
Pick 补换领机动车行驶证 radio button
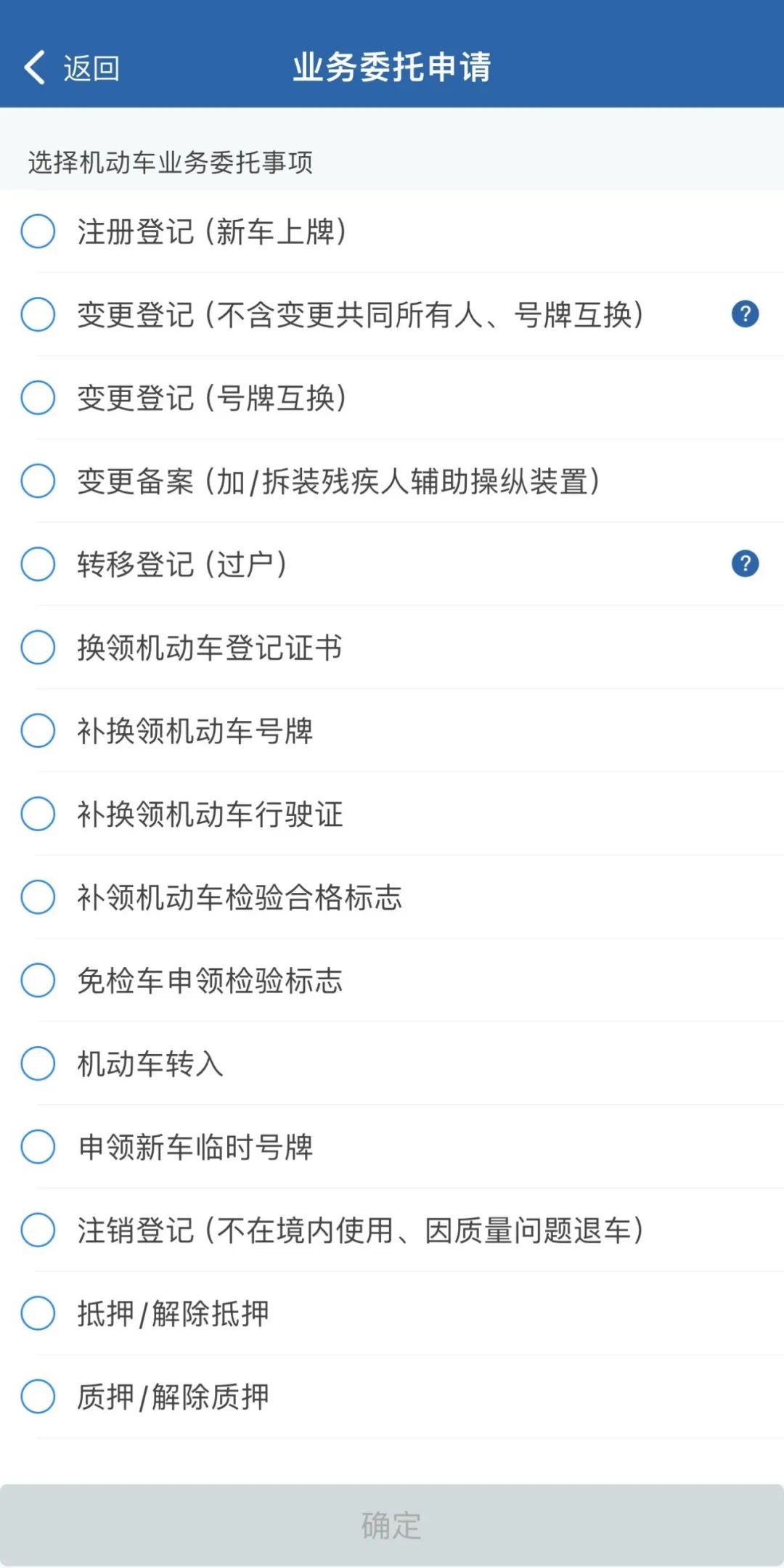(38, 814)
